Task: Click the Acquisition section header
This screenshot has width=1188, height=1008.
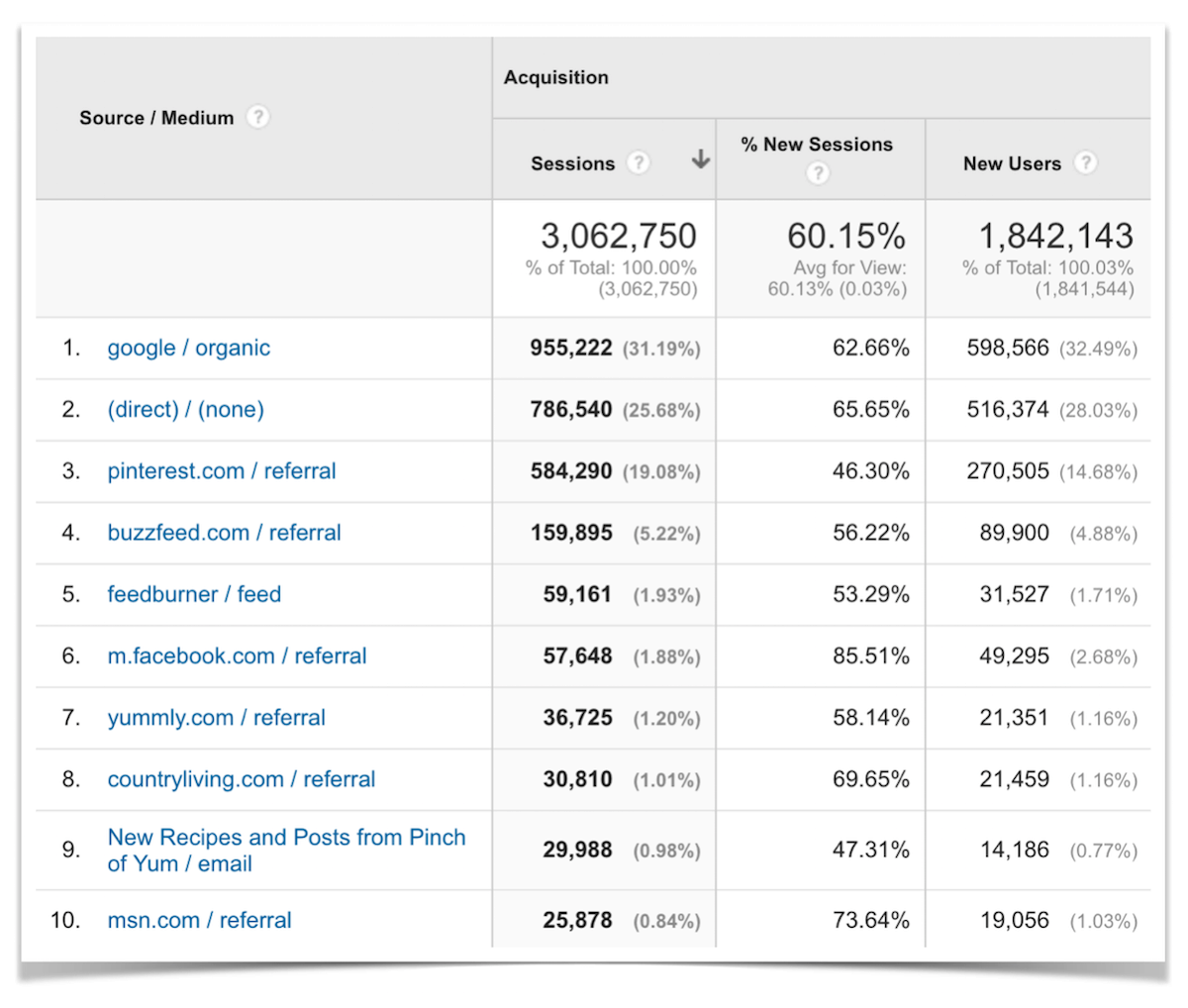Action: click(x=555, y=76)
